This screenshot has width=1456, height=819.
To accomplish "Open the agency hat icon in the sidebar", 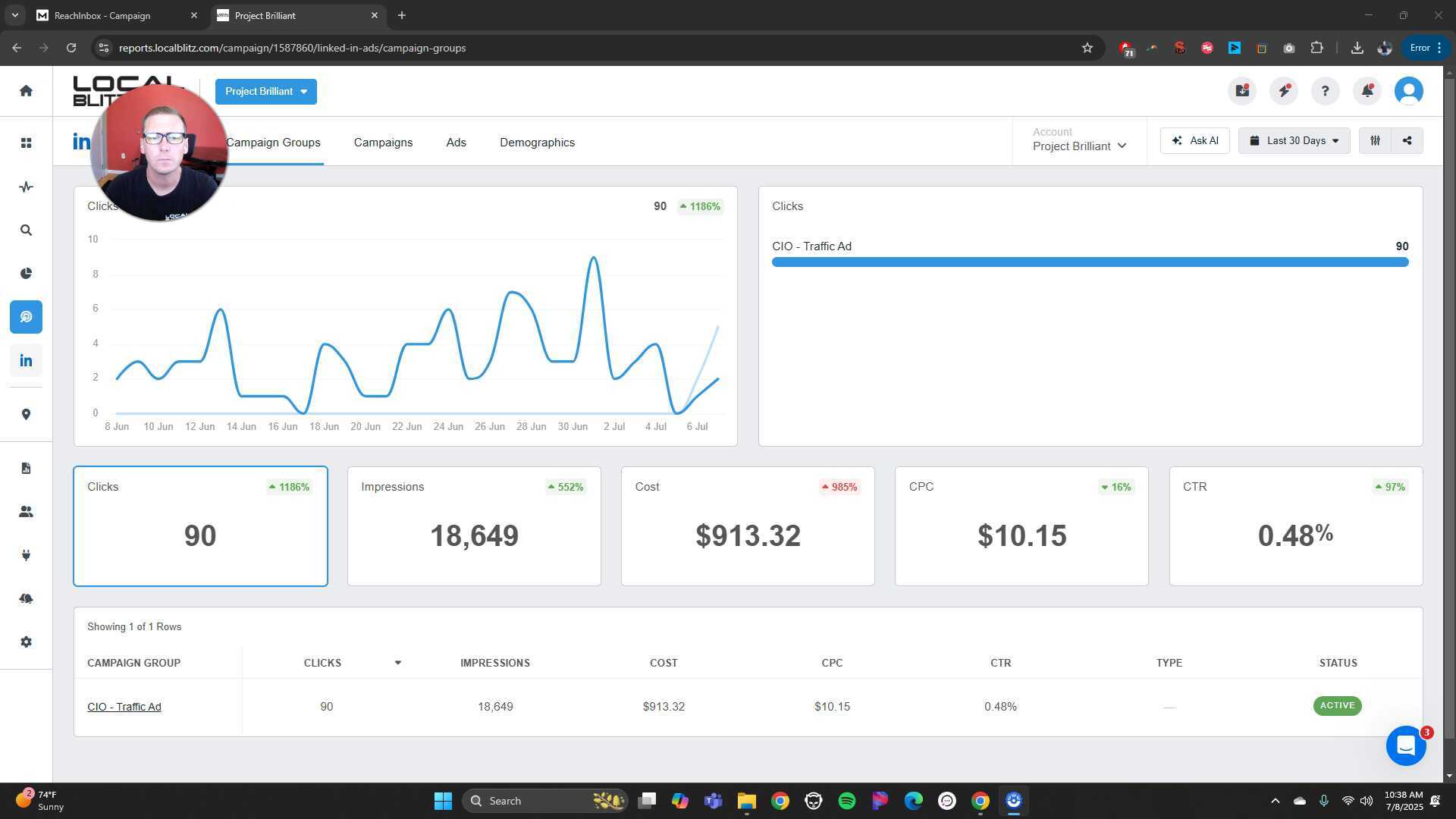I will tap(26, 599).
